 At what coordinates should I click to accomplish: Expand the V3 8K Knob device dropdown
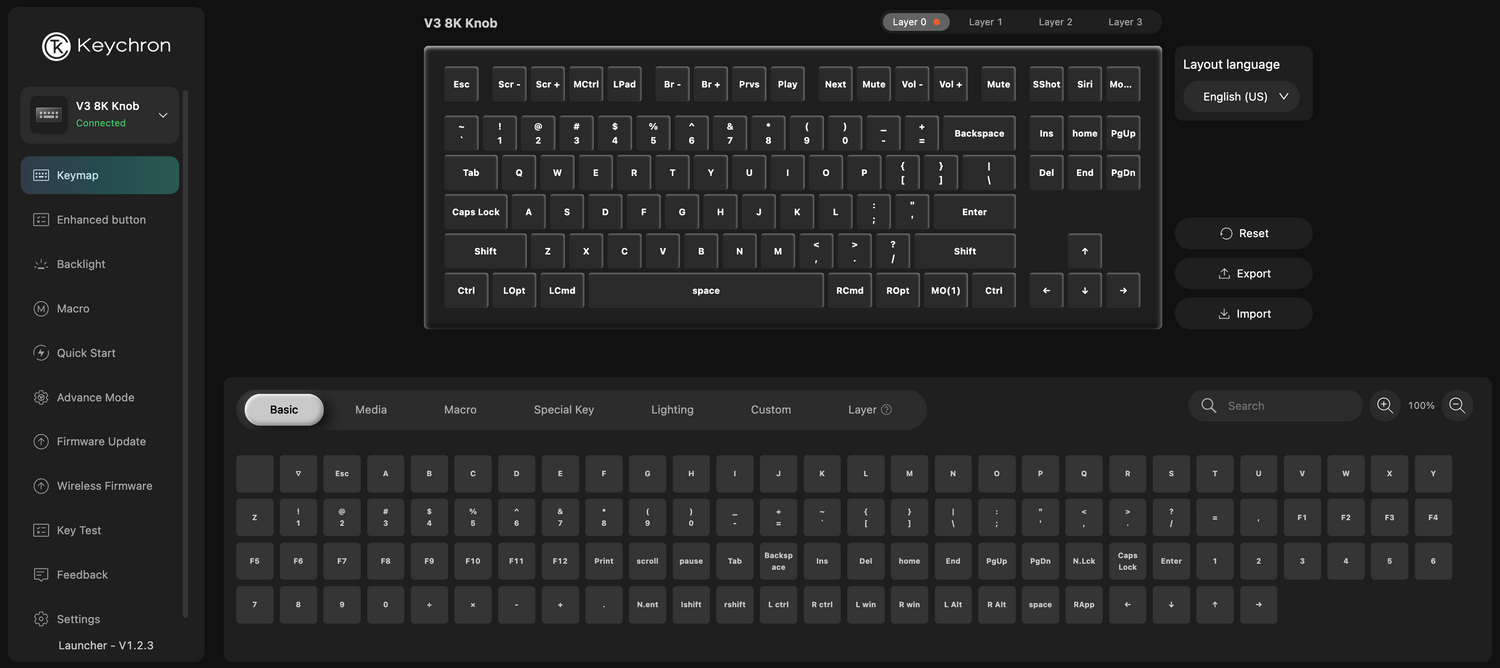(x=163, y=115)
